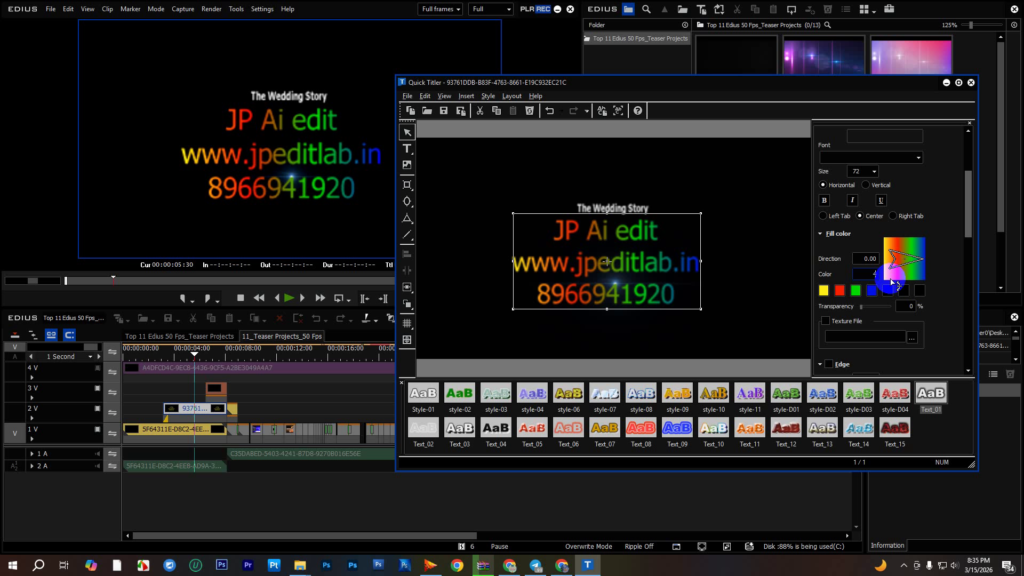Click the Image insert tool in Quick Titler

pos(407,165)
